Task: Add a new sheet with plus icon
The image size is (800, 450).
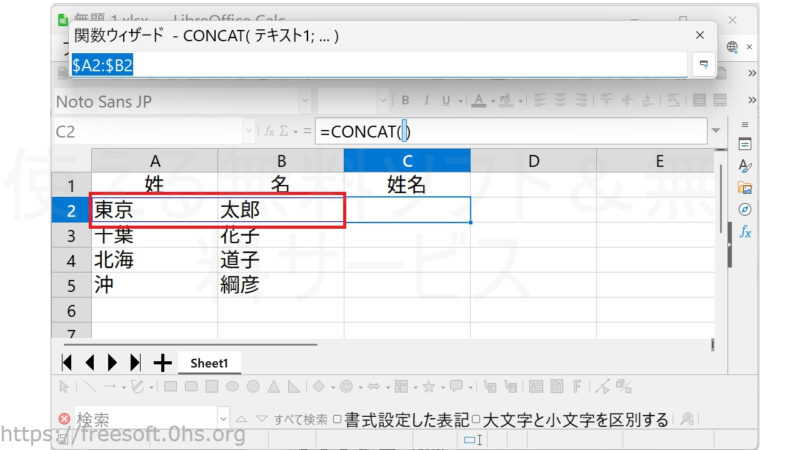Action: click(162, 362)
